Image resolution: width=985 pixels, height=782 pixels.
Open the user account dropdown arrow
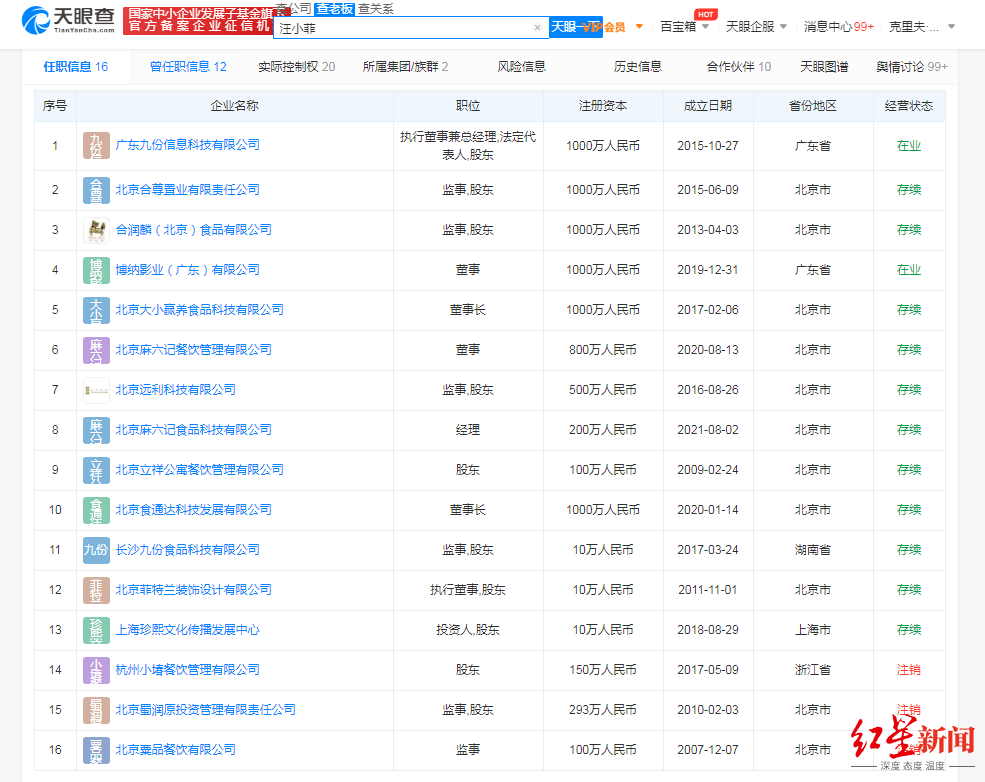click(950, 27)
